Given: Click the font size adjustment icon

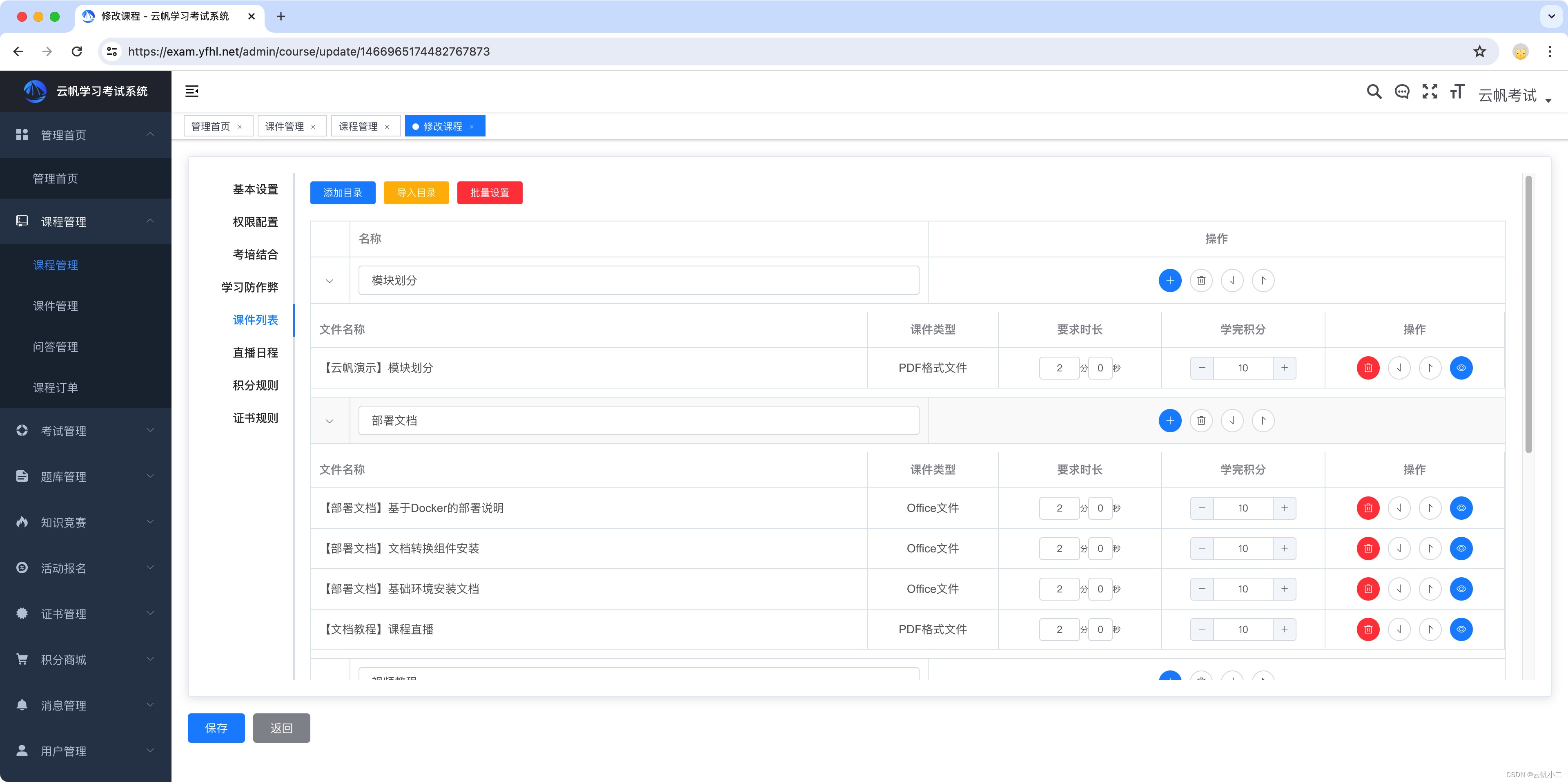Looking at the screenshot, I should pos(1457,92).
